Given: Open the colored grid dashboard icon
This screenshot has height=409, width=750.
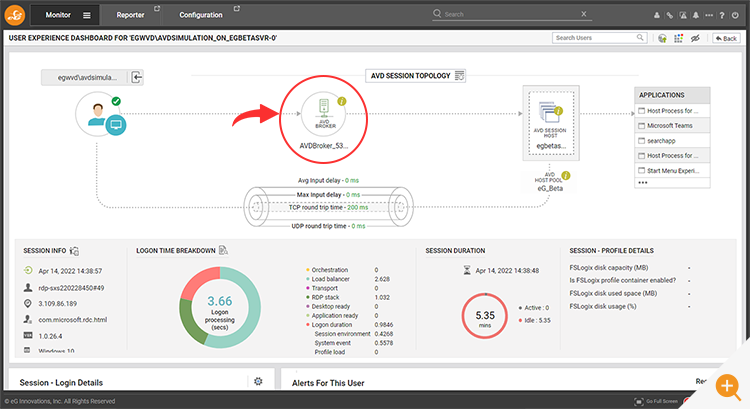Looking at the screenshot, I should click(679, 38).
